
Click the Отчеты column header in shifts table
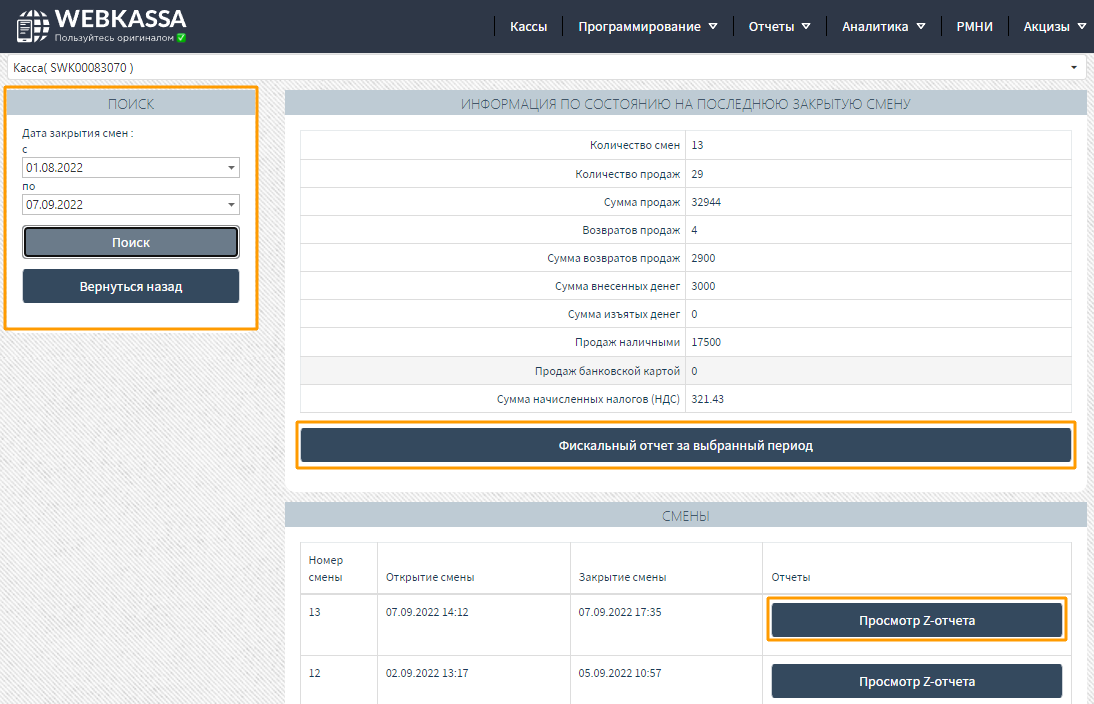click(790, 577)
